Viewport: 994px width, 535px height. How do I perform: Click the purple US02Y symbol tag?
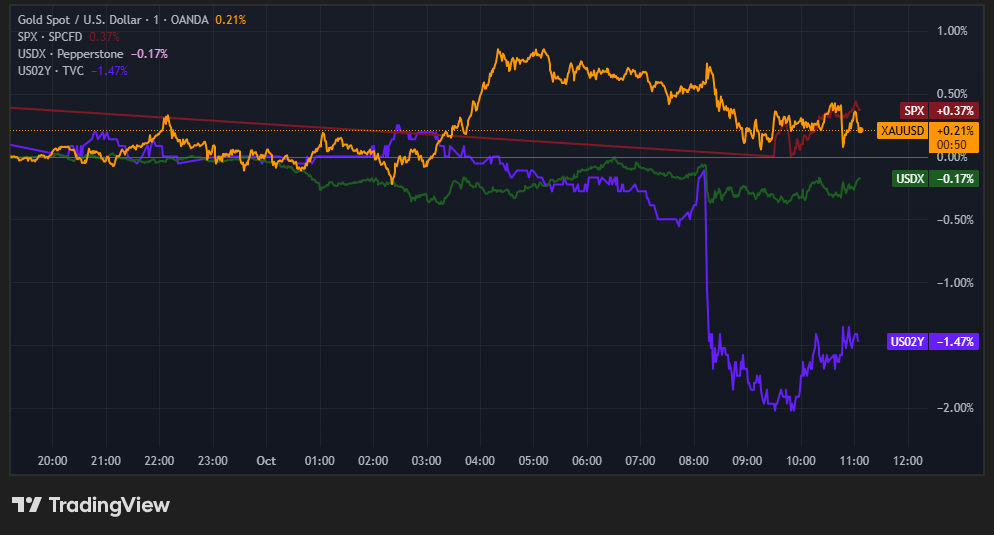tap(907, 341)
